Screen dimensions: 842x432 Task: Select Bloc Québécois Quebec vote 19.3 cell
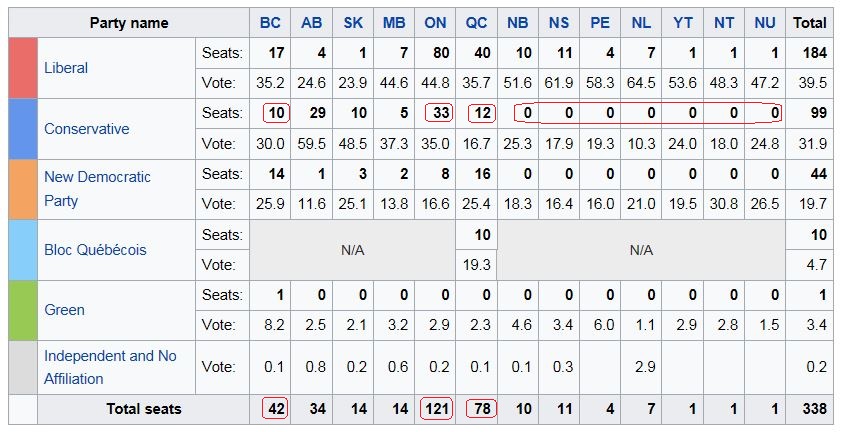pyautogui.click(x=477, y=265)
